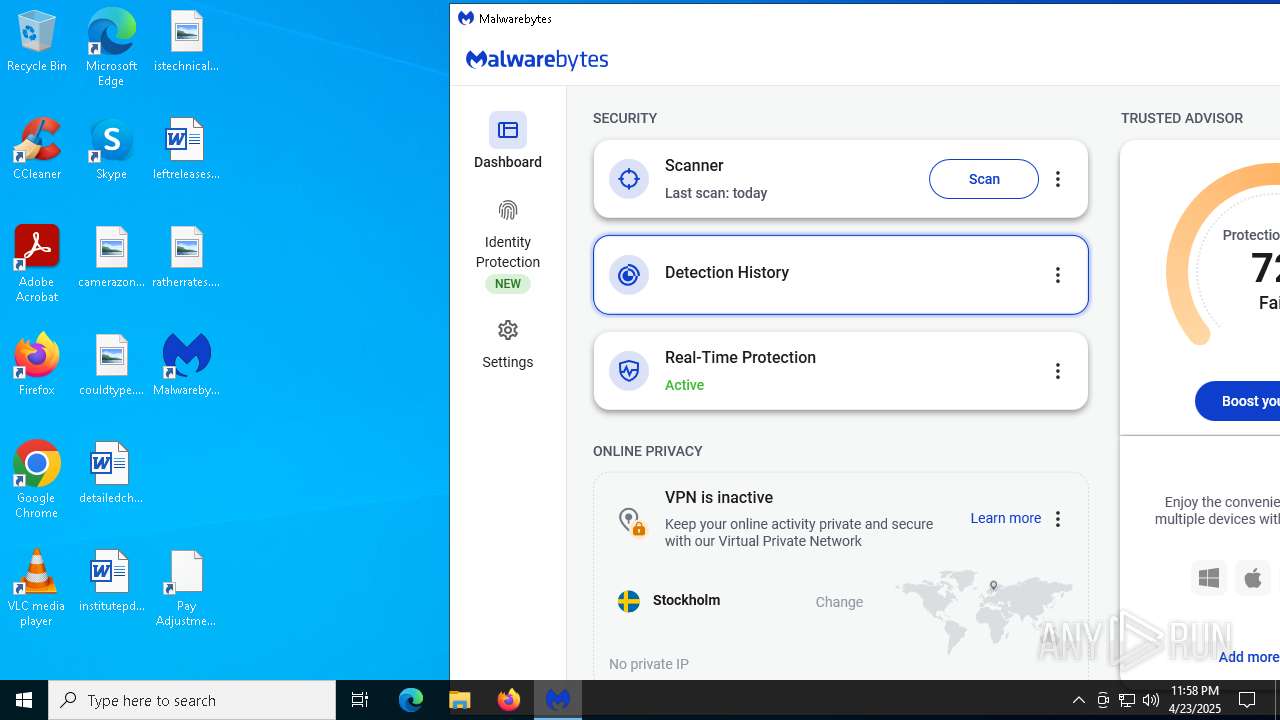Select Google Chrome desktop shortcut

point(37,479)
